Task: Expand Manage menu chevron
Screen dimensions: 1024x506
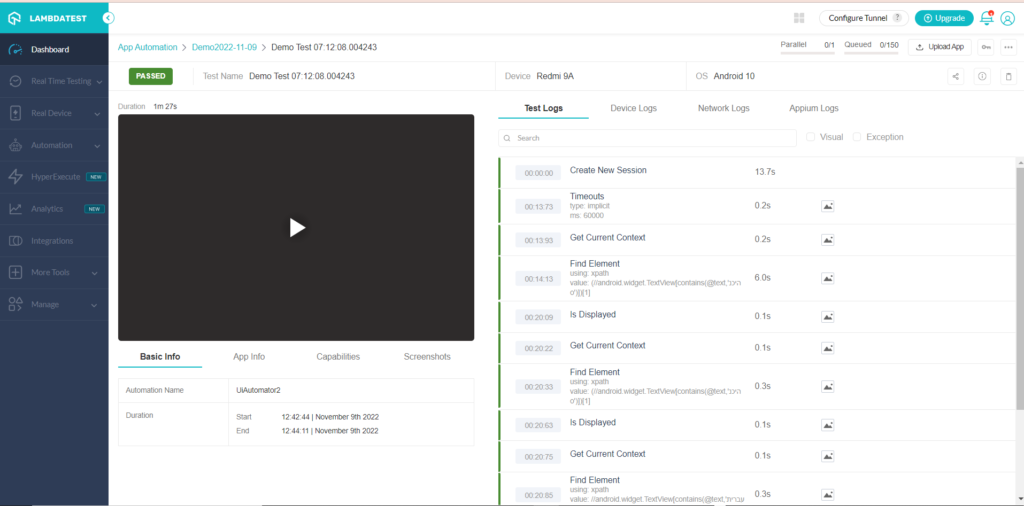Action: [x=95, y=305]
